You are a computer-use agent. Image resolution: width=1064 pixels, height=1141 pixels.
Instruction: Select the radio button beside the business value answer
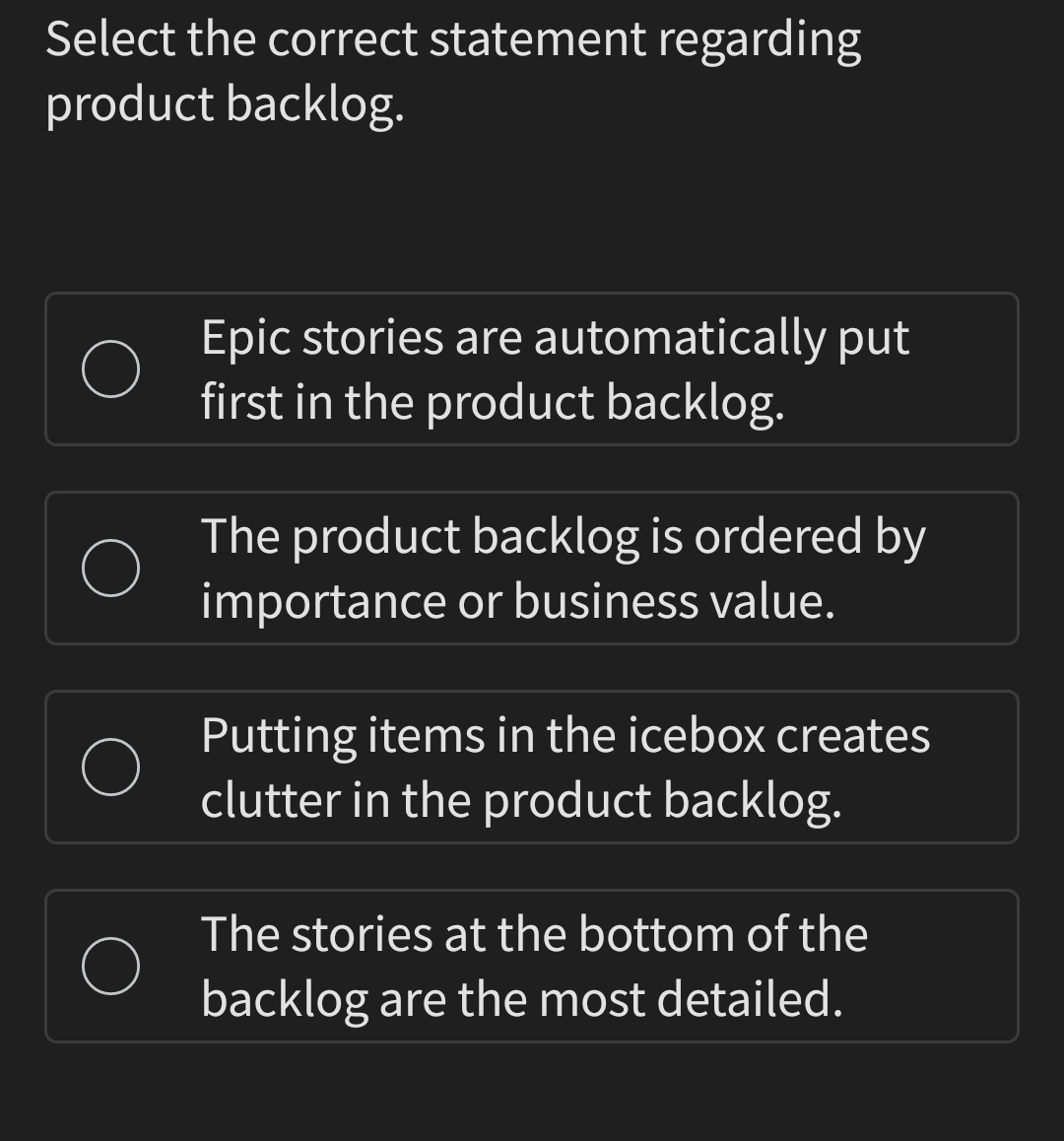click(111, 567)
